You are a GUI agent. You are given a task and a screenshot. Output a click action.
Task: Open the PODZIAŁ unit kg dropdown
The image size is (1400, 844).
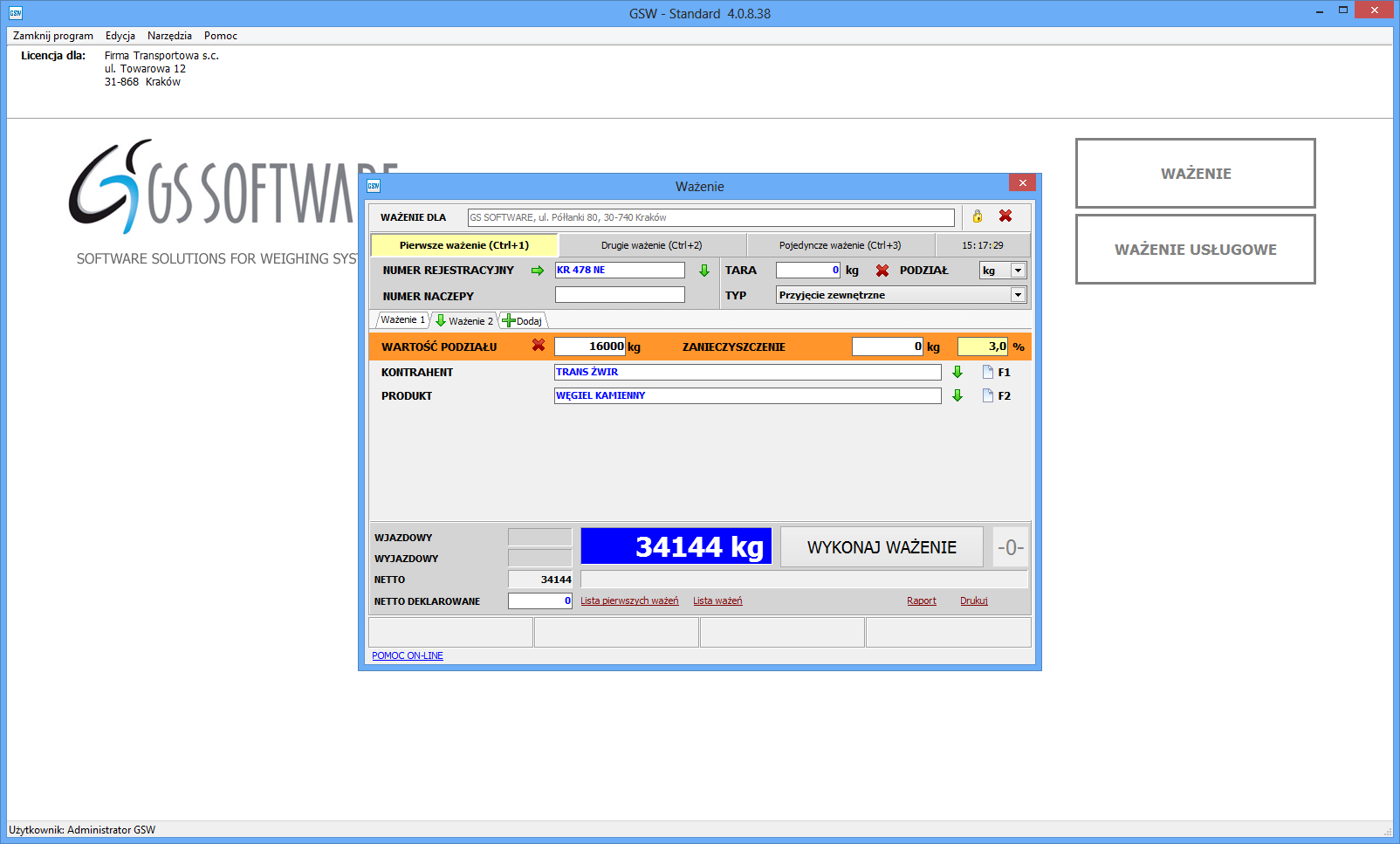[x=1018, y=271]
